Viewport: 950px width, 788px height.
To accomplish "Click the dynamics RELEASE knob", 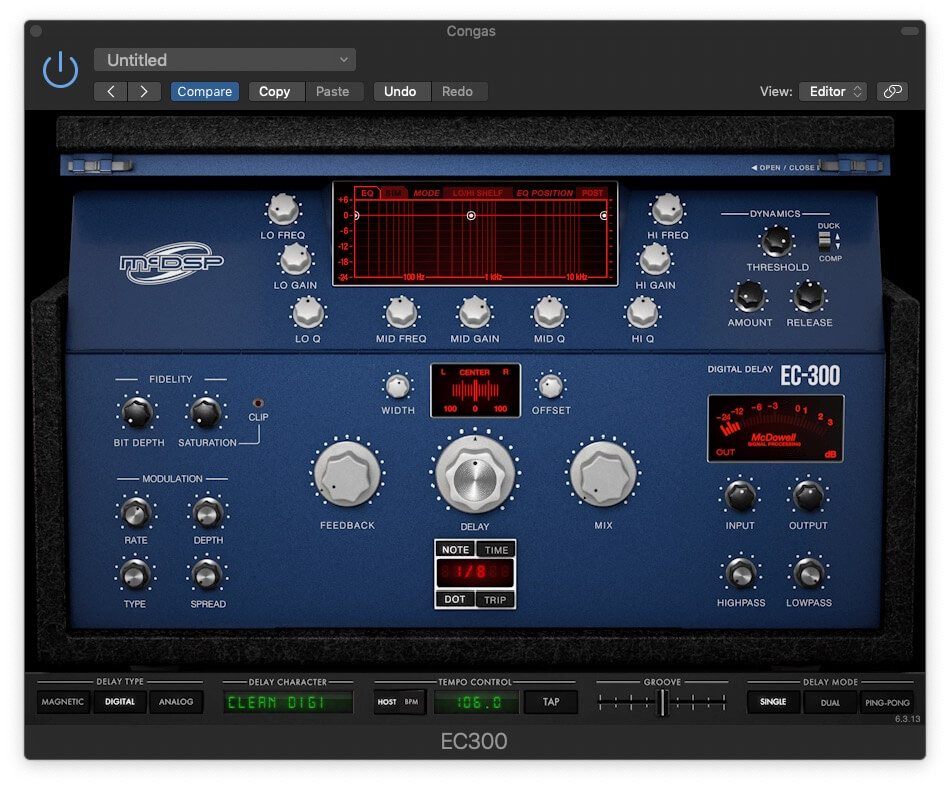I will [809, 297].
